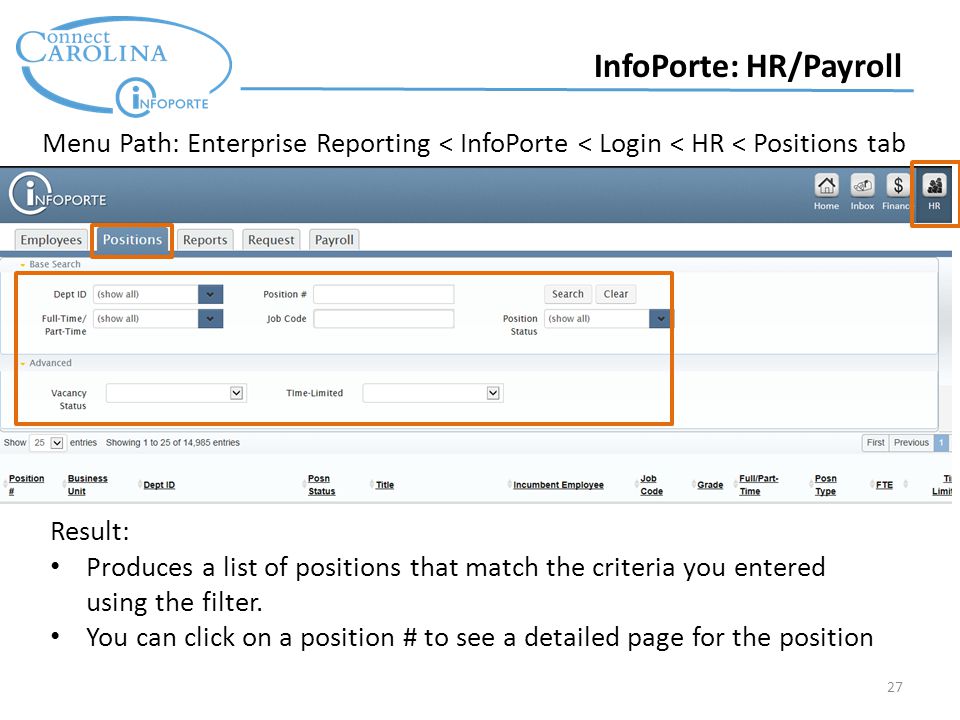Sort by Full/Part-Time column header

pyautogui.click(x=759, y=485)
